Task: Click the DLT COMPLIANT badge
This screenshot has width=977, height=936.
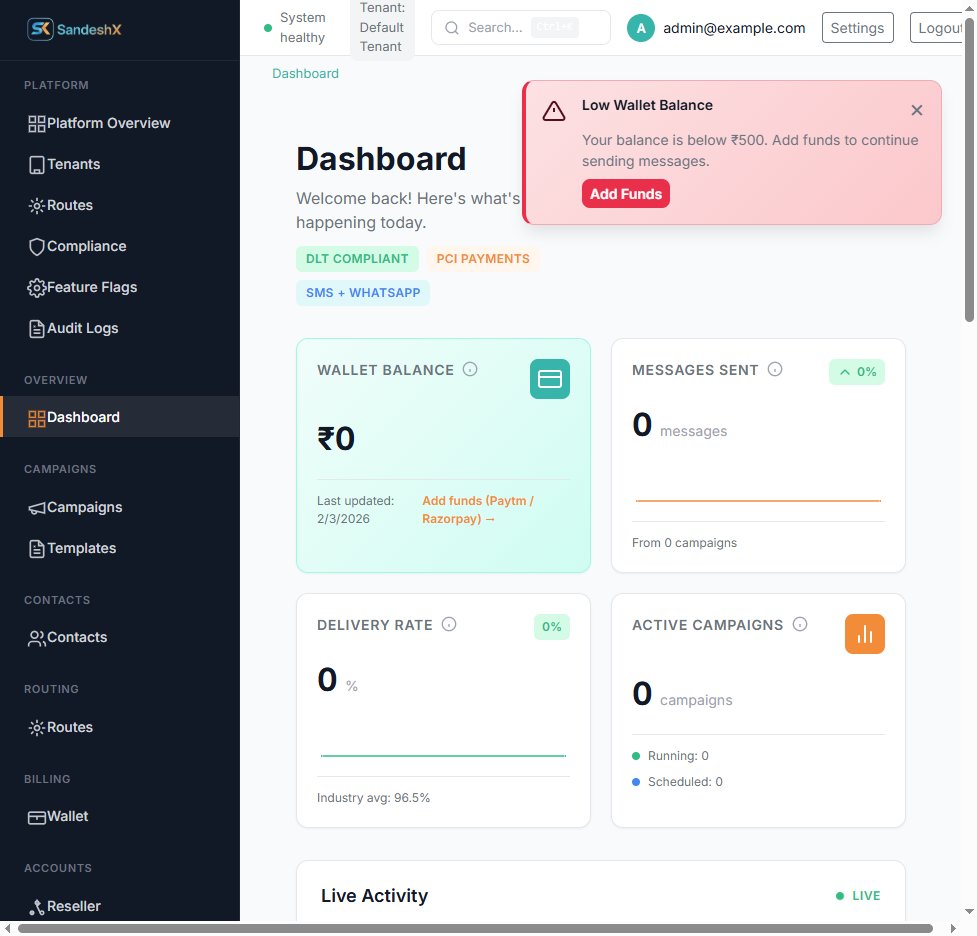Action: (357, 259)
